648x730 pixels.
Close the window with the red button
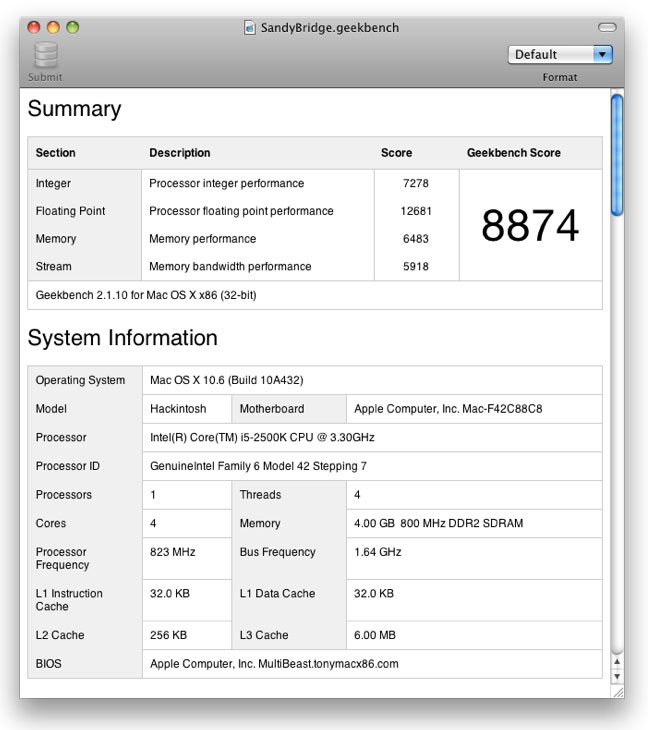point(35,28)
